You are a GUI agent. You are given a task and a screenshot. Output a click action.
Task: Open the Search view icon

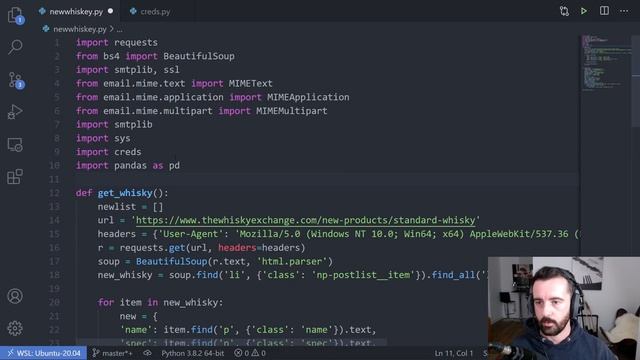(x=15, y=47)
